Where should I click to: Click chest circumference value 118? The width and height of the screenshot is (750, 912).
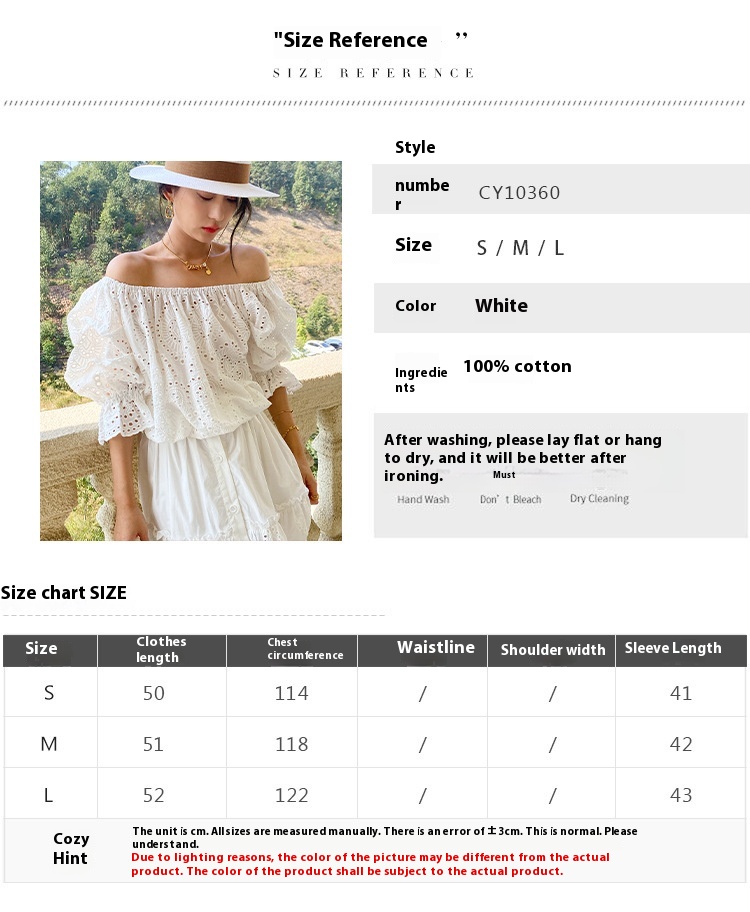[291, 744]
